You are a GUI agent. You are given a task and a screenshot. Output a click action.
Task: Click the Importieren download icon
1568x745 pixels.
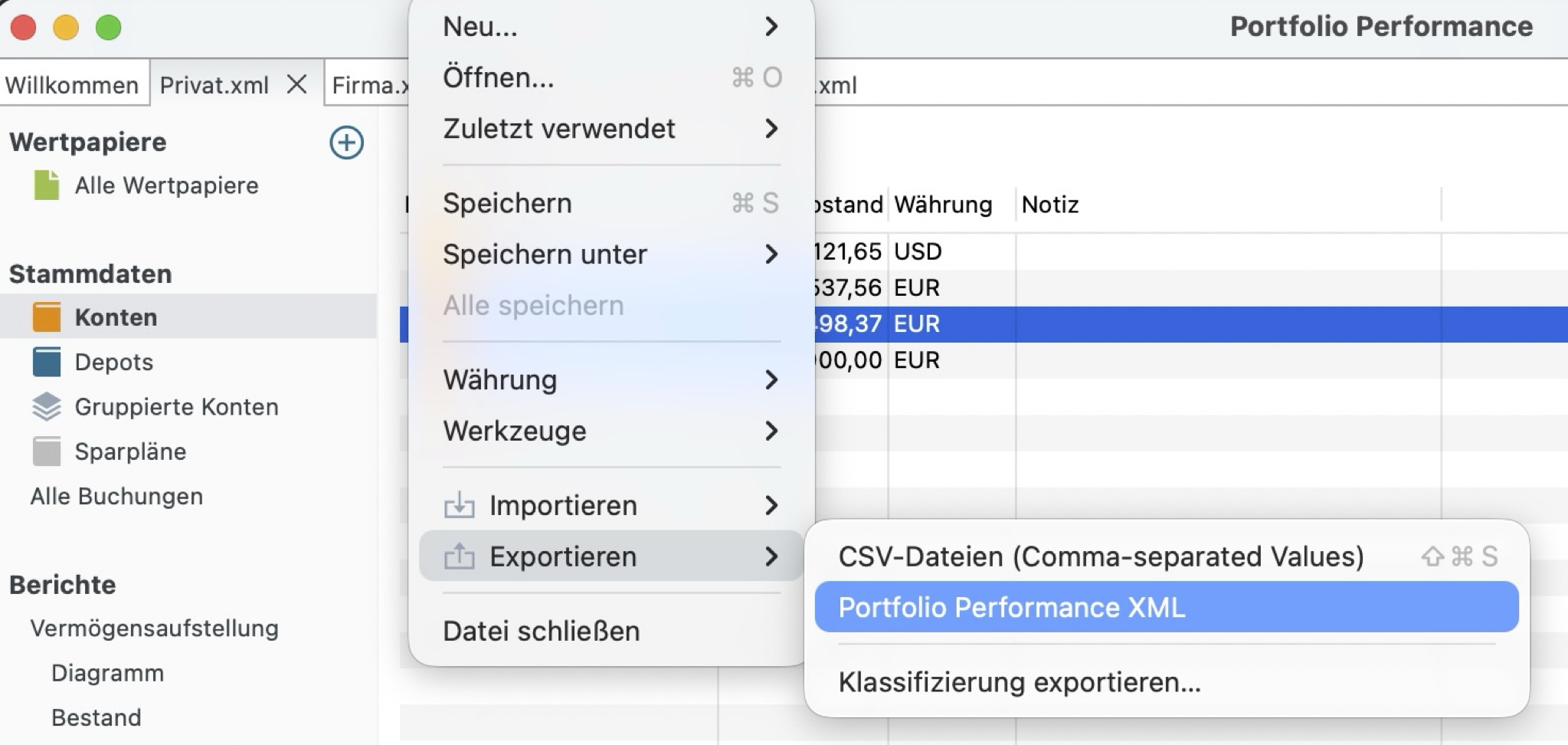[460, 504]
